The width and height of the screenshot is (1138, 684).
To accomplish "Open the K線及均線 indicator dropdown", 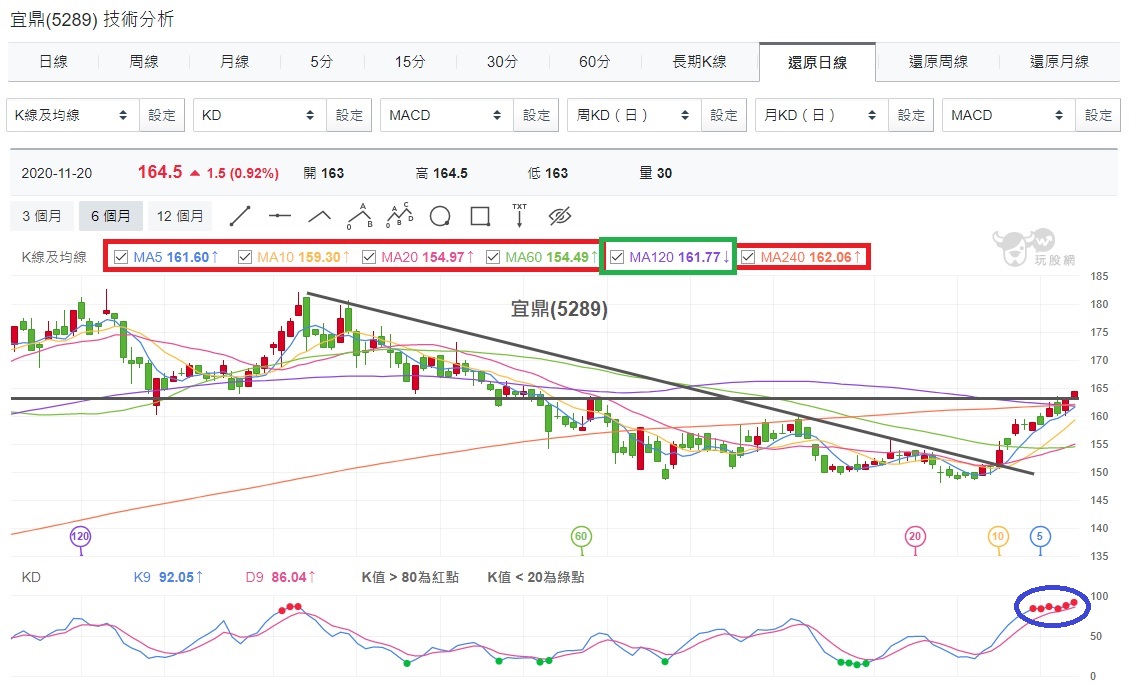I will click(x=73, y=115).
